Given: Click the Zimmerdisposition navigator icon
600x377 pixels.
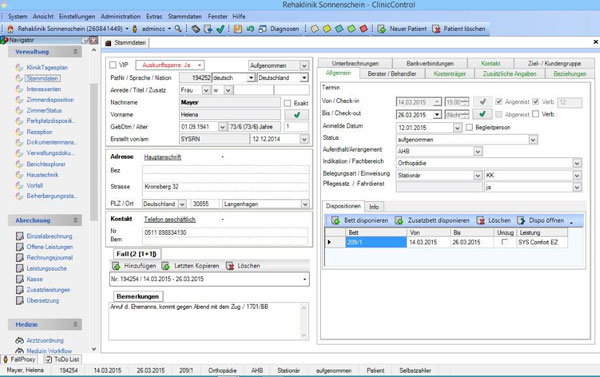Looking at the screenshot, I should [x=19, y=100].
